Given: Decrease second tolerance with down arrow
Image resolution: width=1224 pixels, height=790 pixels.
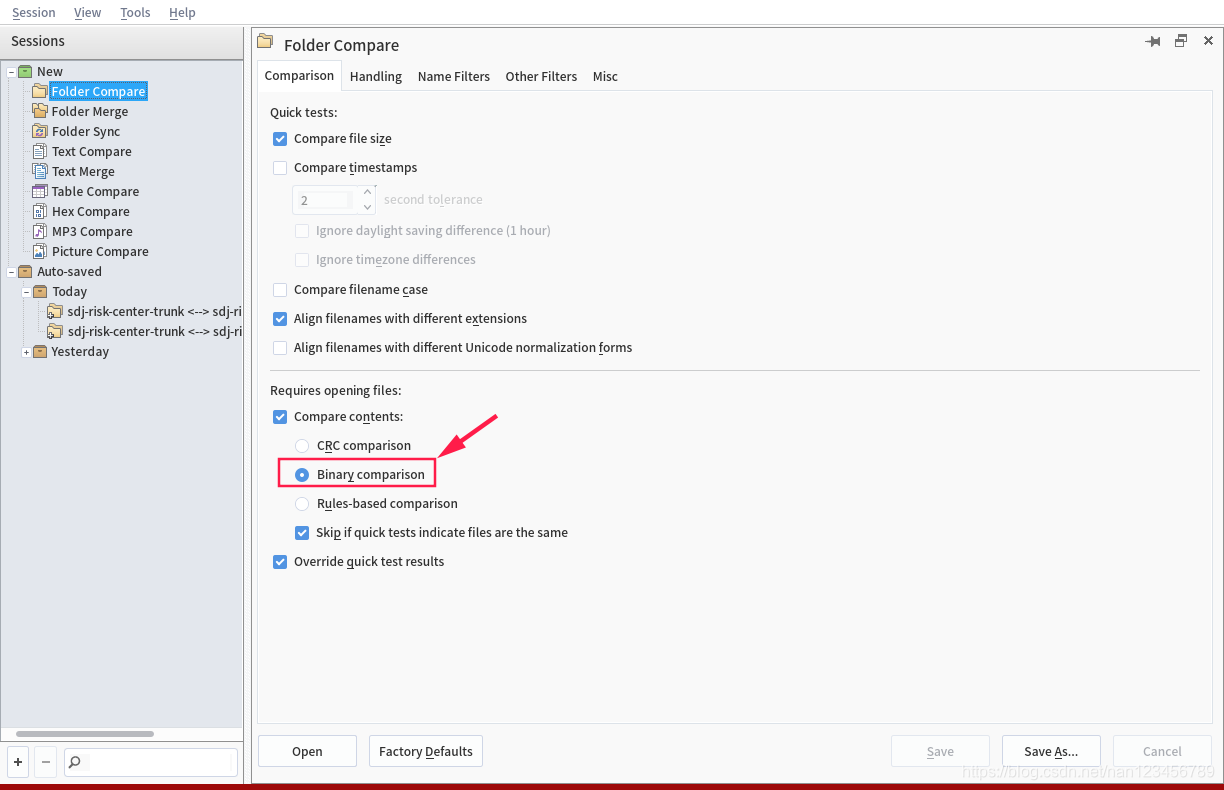Looking at the screenshot, I should coord(368,207).
